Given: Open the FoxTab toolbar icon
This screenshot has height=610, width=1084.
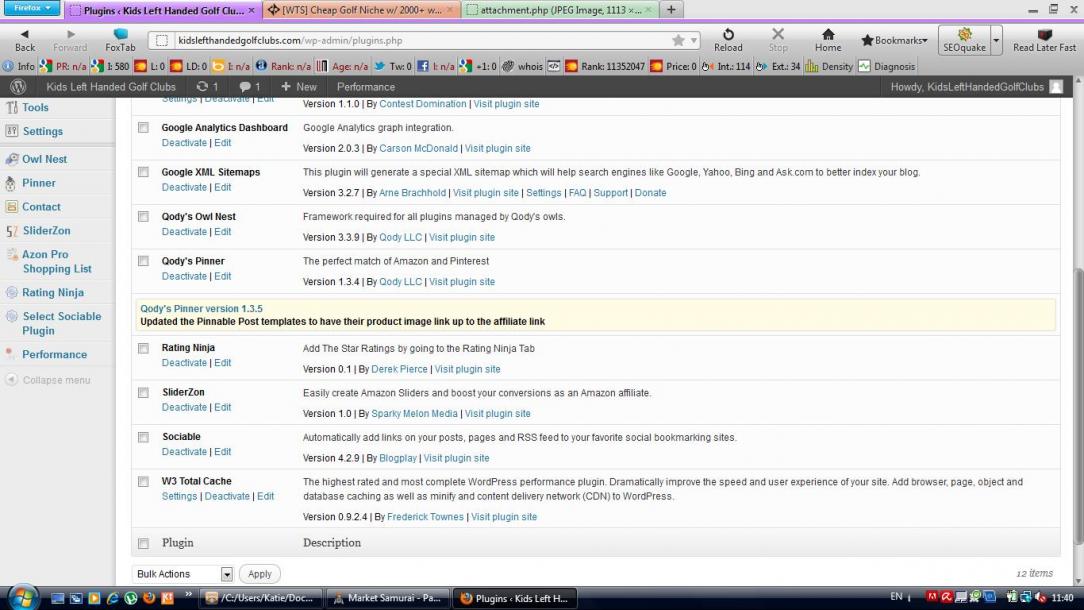Looking at the screenshot, I should (120, 40).
